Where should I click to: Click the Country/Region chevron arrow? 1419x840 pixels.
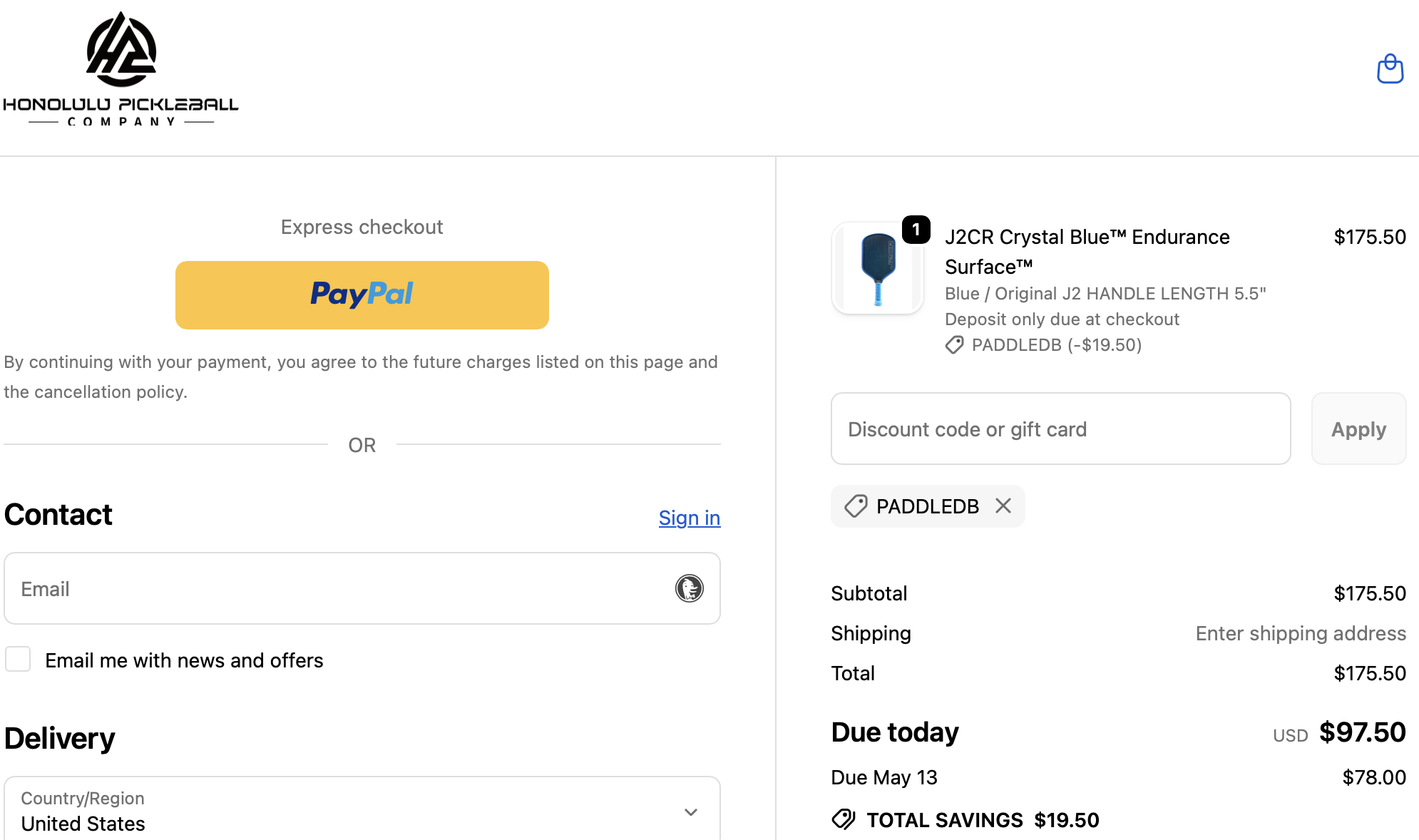[690, 812]
